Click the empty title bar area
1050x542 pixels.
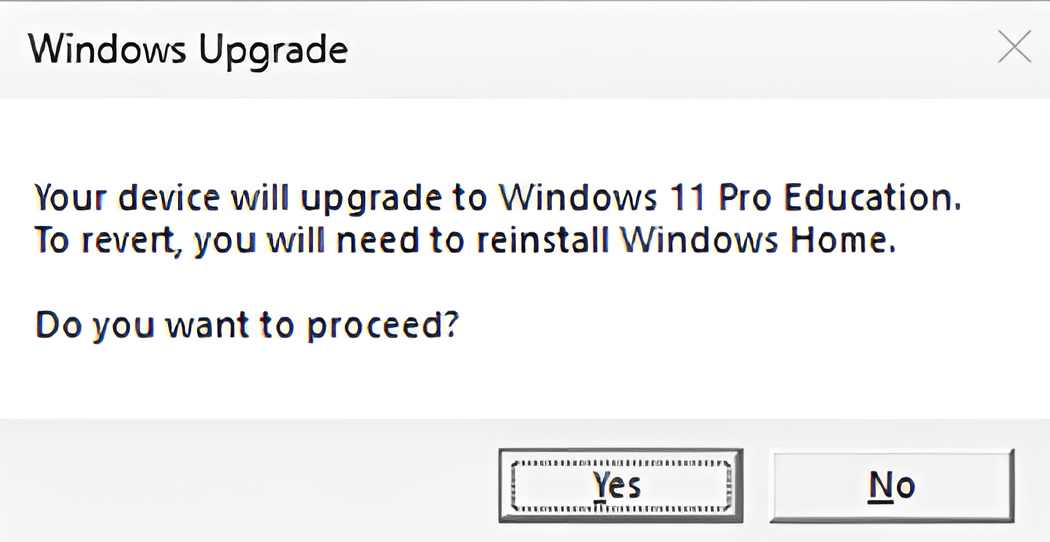[670, 49]
